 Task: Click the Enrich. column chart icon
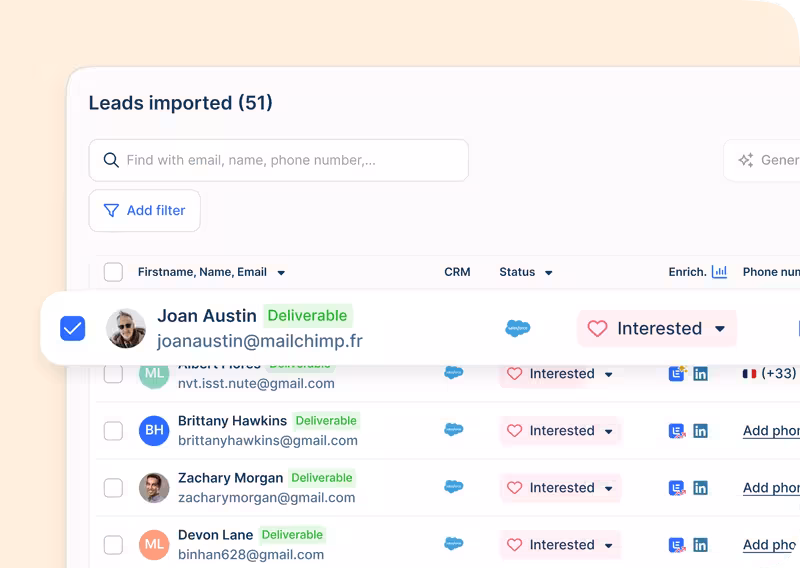(x=719, y=272)
